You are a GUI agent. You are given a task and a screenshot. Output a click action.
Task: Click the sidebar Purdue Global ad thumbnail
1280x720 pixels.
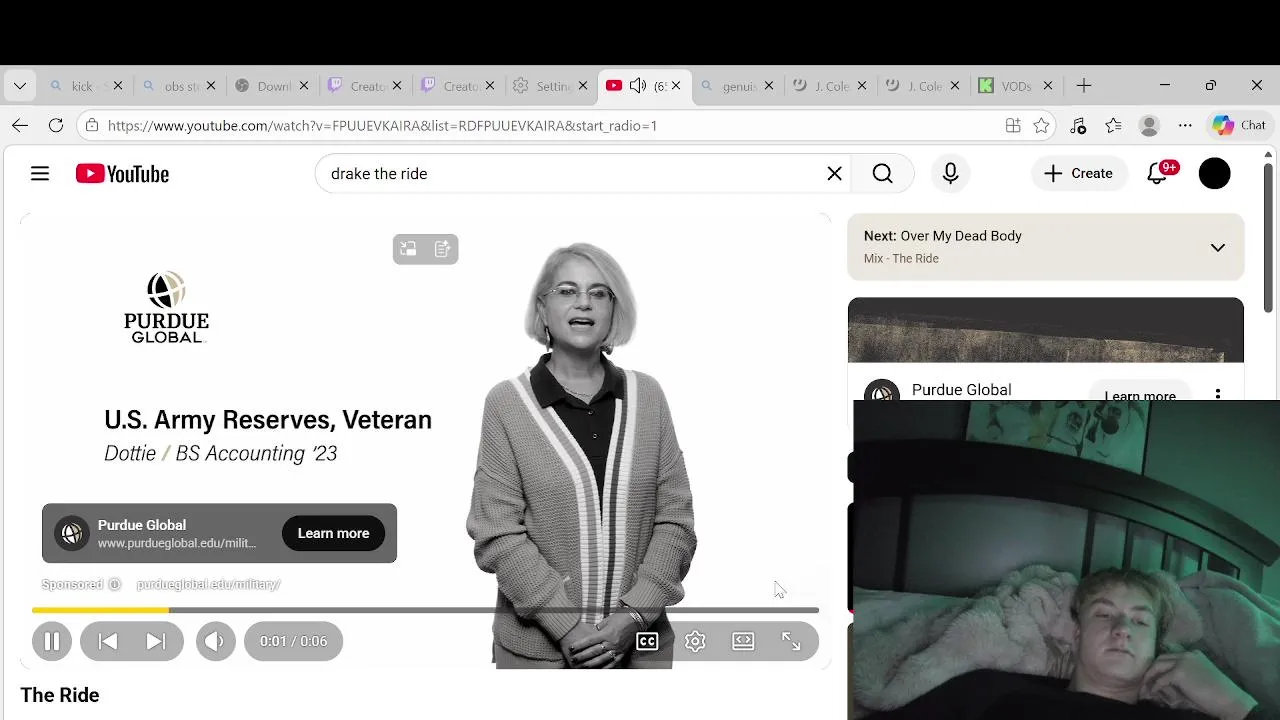(1046, 330)
